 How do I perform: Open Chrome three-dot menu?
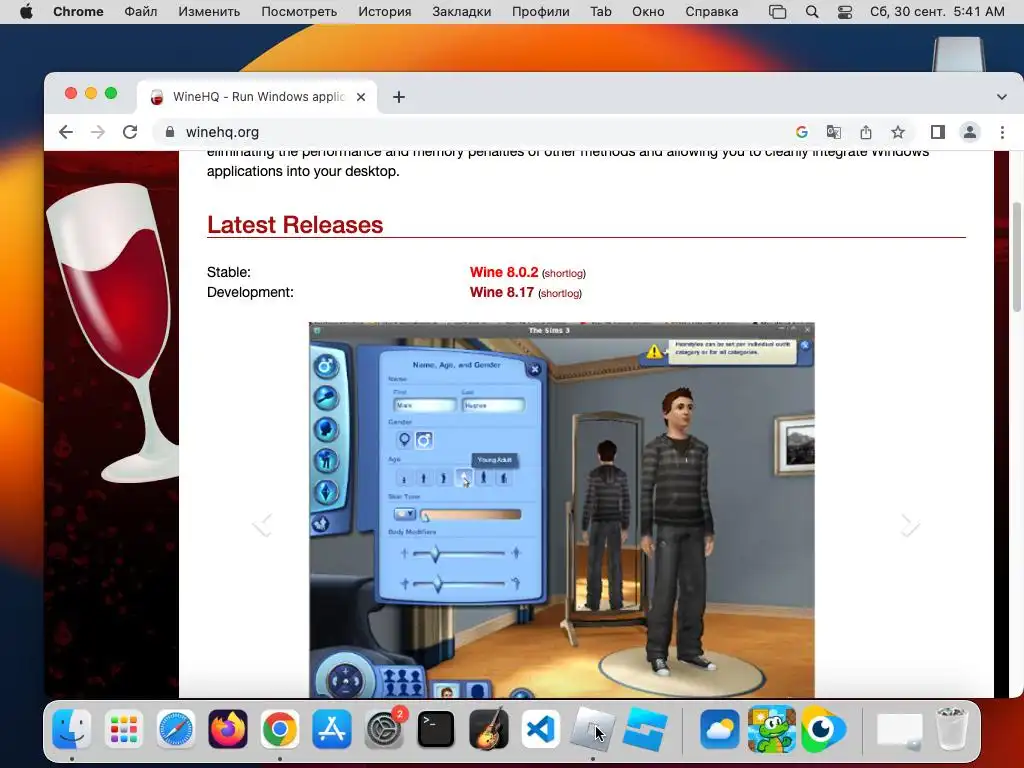pos(1002,132)
